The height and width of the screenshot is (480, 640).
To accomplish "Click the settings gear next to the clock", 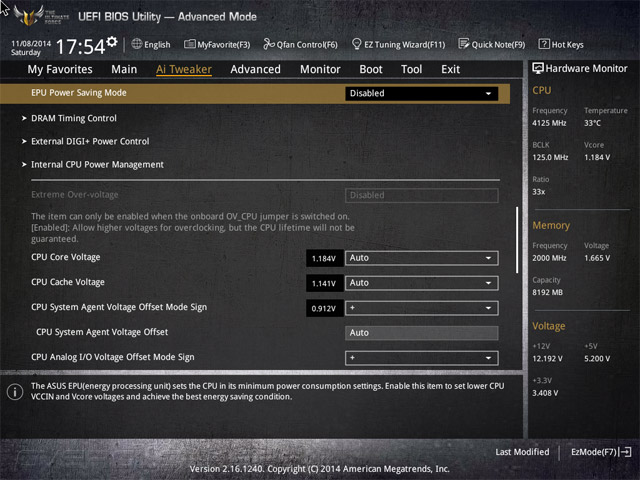I will pos(112,42).
